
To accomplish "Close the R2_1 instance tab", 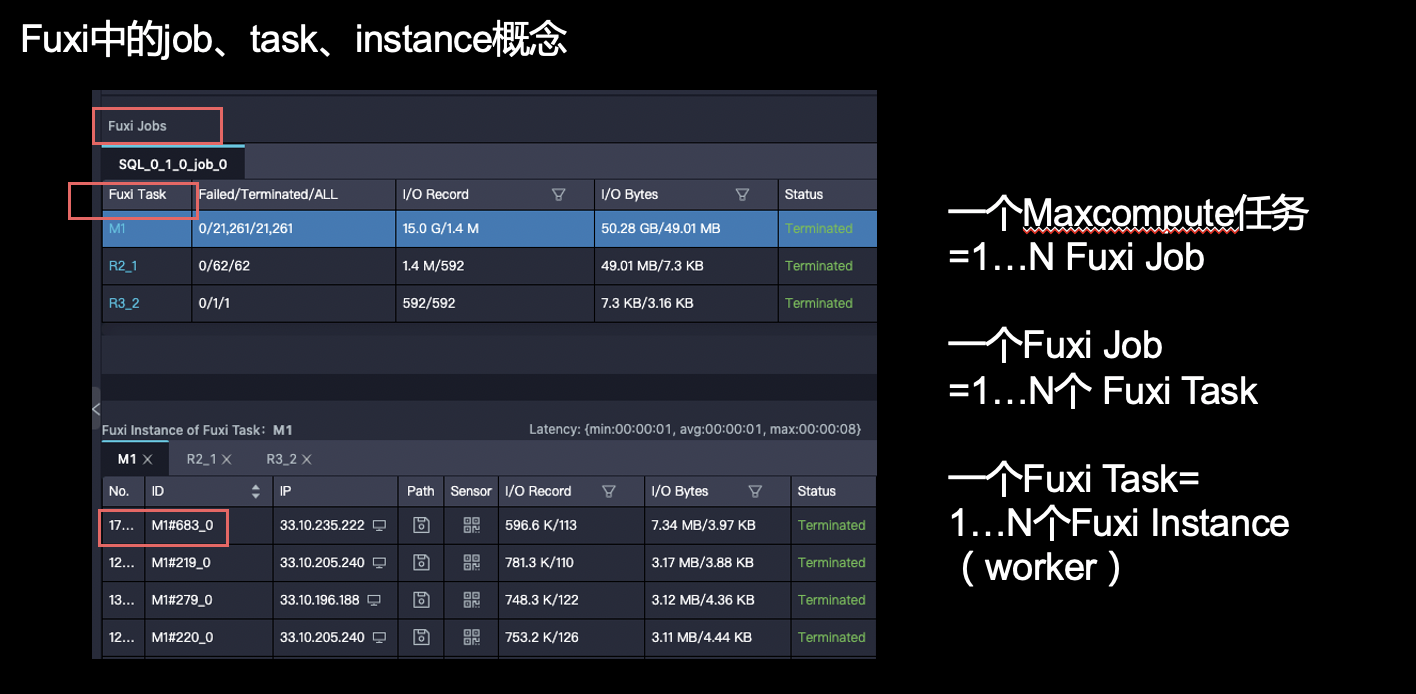I will pos(226,459).
